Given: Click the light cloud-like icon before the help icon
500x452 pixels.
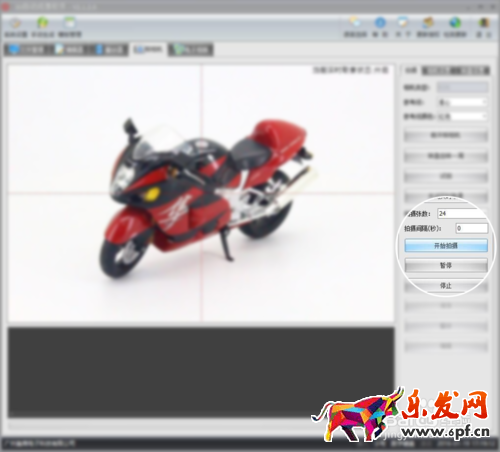Looking at the screenshot, I should (355, 22).
